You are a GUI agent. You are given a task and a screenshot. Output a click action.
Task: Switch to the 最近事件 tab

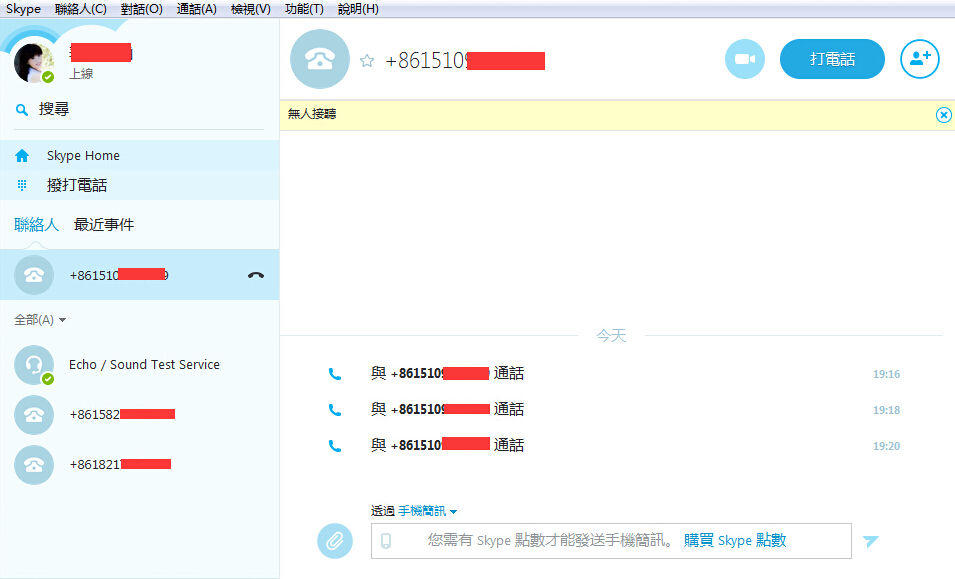click(104, 225)
